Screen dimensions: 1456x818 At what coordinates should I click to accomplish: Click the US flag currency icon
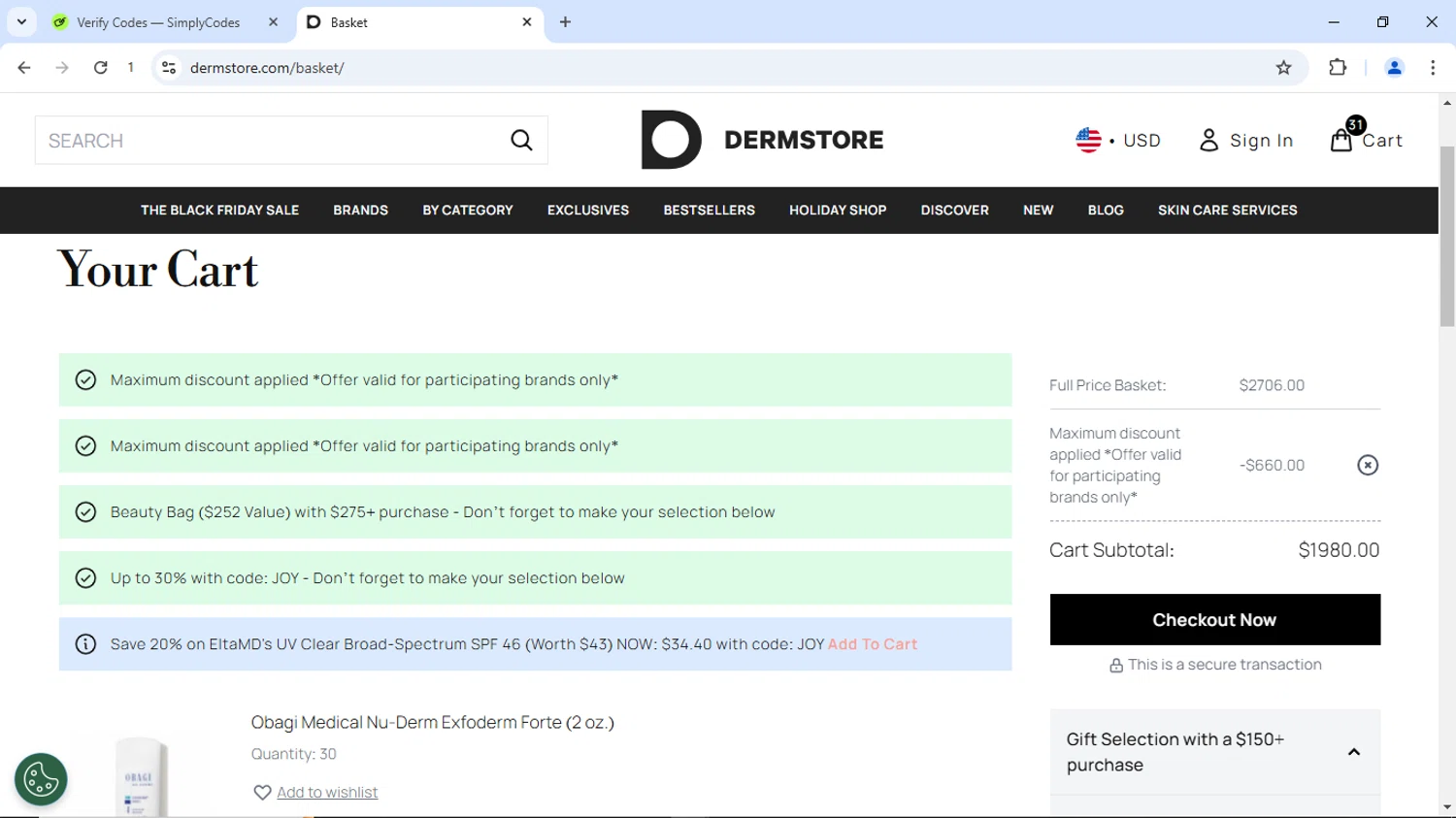[1088, 140]
